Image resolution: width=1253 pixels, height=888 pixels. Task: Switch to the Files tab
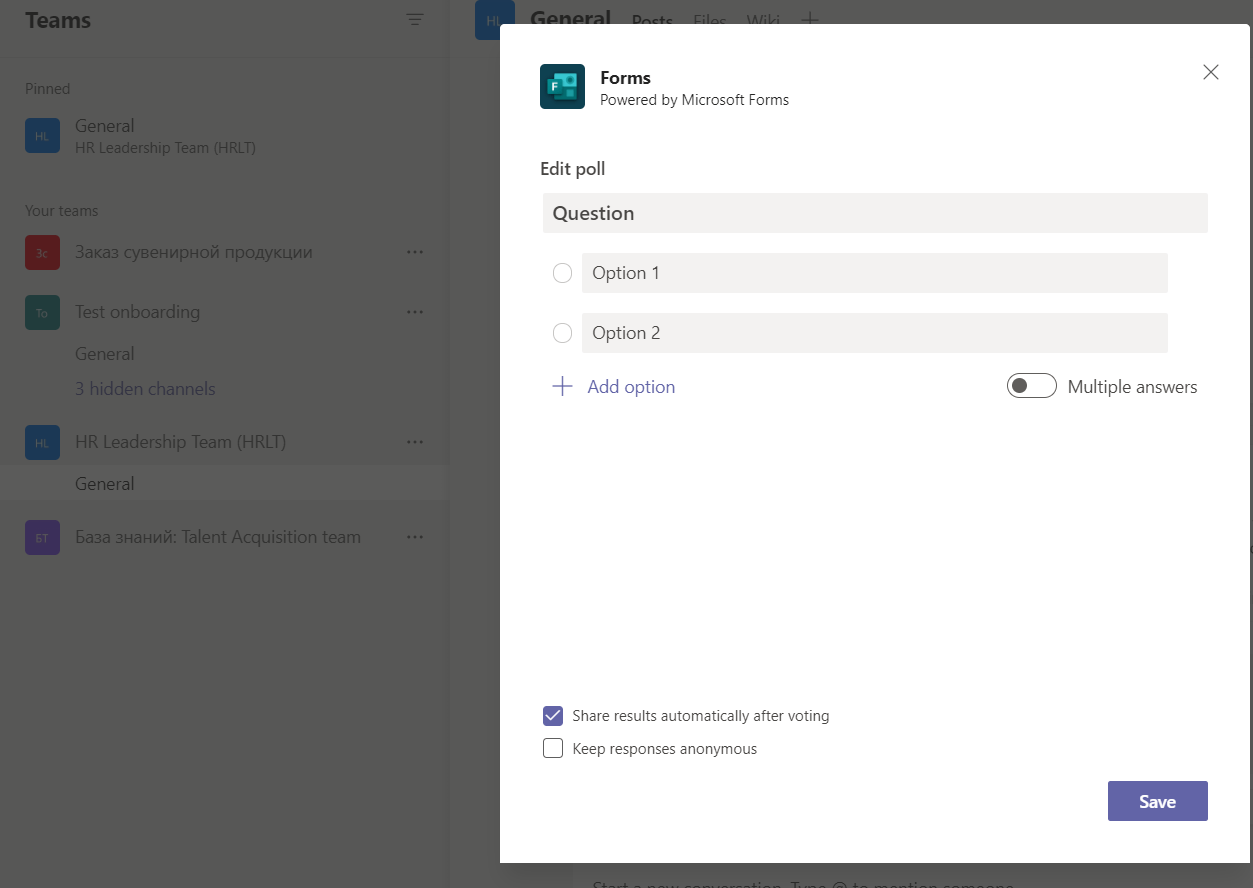click(x=710, y=20)
